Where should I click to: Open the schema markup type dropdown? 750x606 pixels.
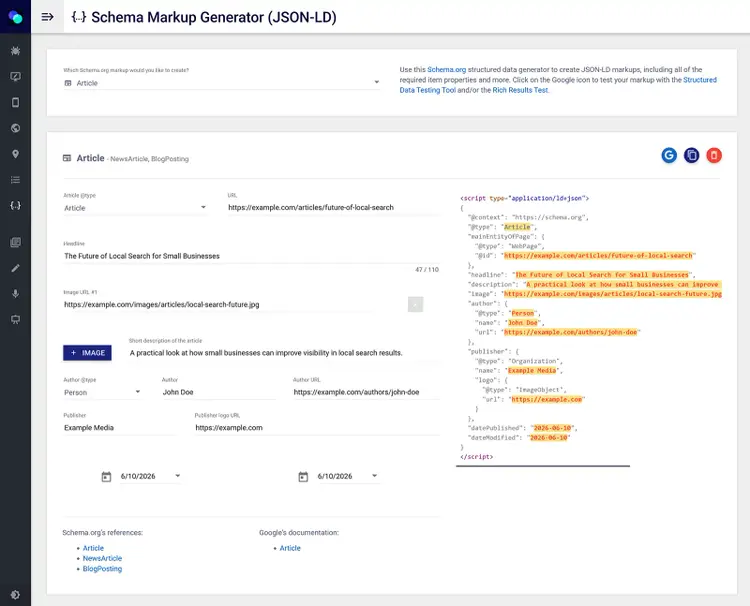click(x=222, y=83)
